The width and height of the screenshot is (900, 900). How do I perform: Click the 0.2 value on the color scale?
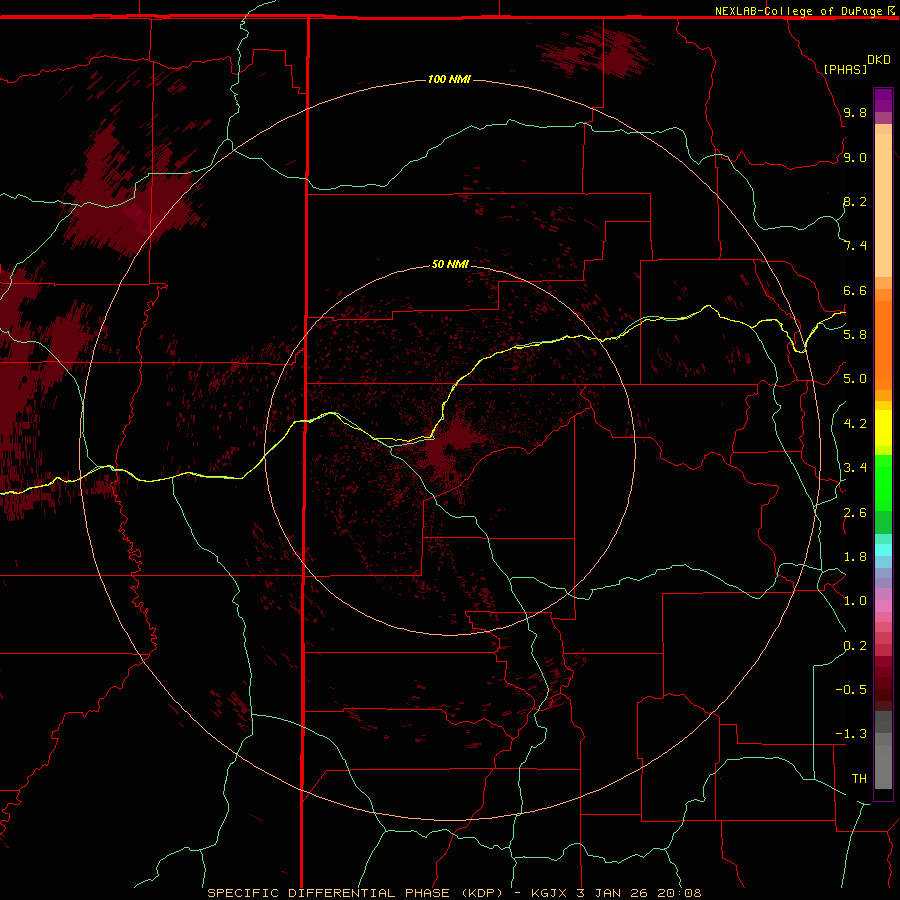point(855,646)
